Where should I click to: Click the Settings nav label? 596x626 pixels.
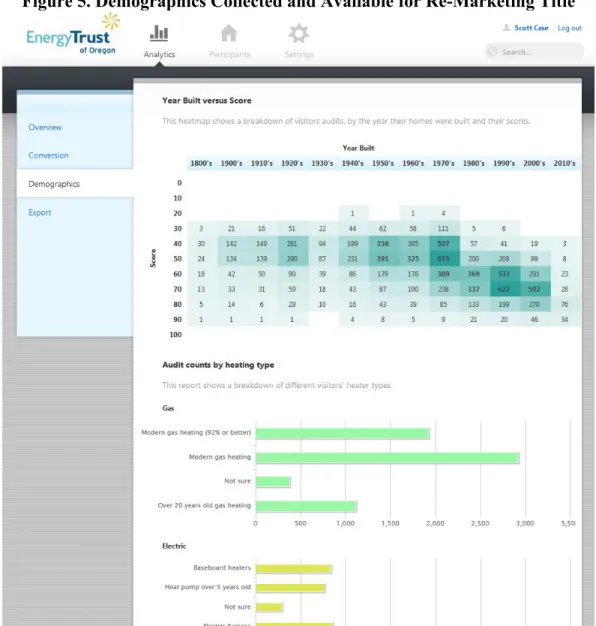(x=299, y=54)
